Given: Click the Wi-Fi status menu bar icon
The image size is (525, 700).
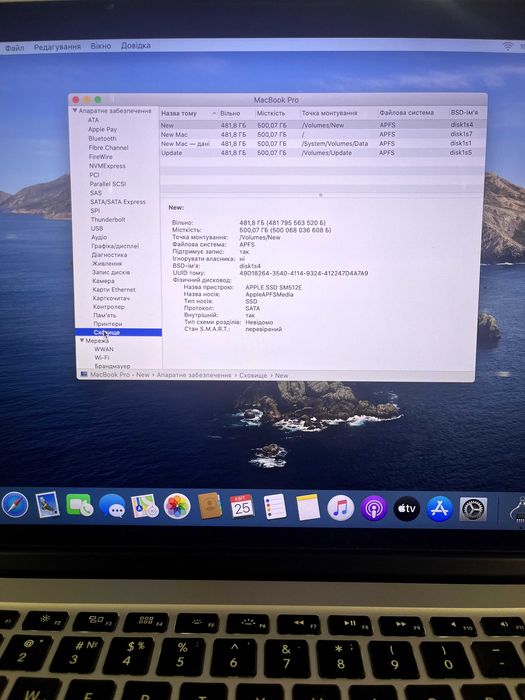Looking at the screenshot, I should click(x=508, y=46).
